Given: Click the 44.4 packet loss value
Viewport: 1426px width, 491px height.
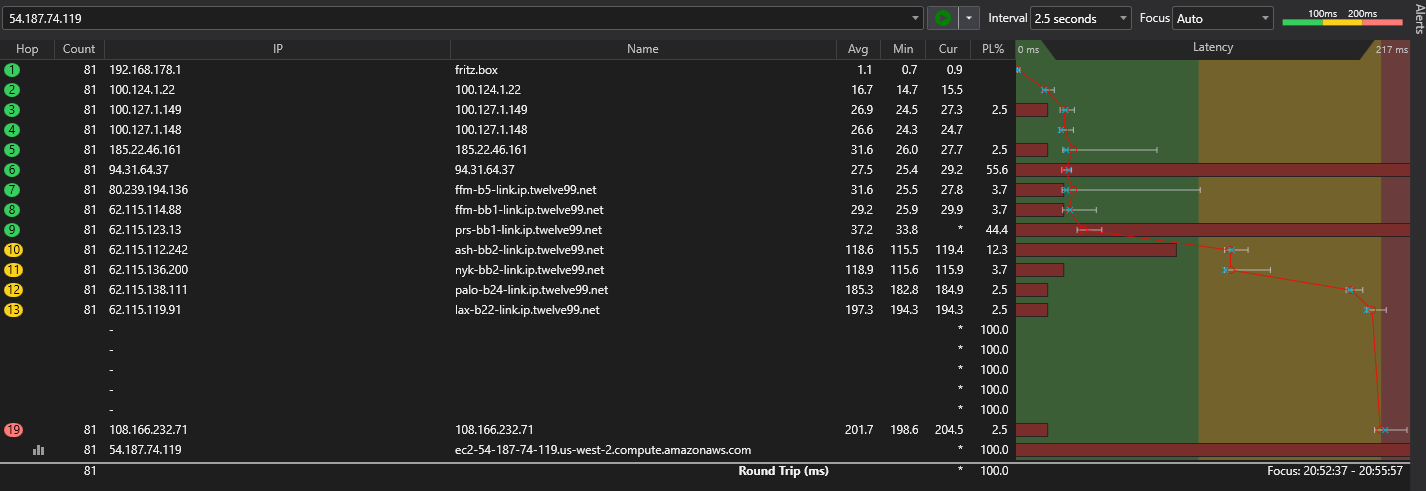Looking at the screenshot, I should 996,230.
